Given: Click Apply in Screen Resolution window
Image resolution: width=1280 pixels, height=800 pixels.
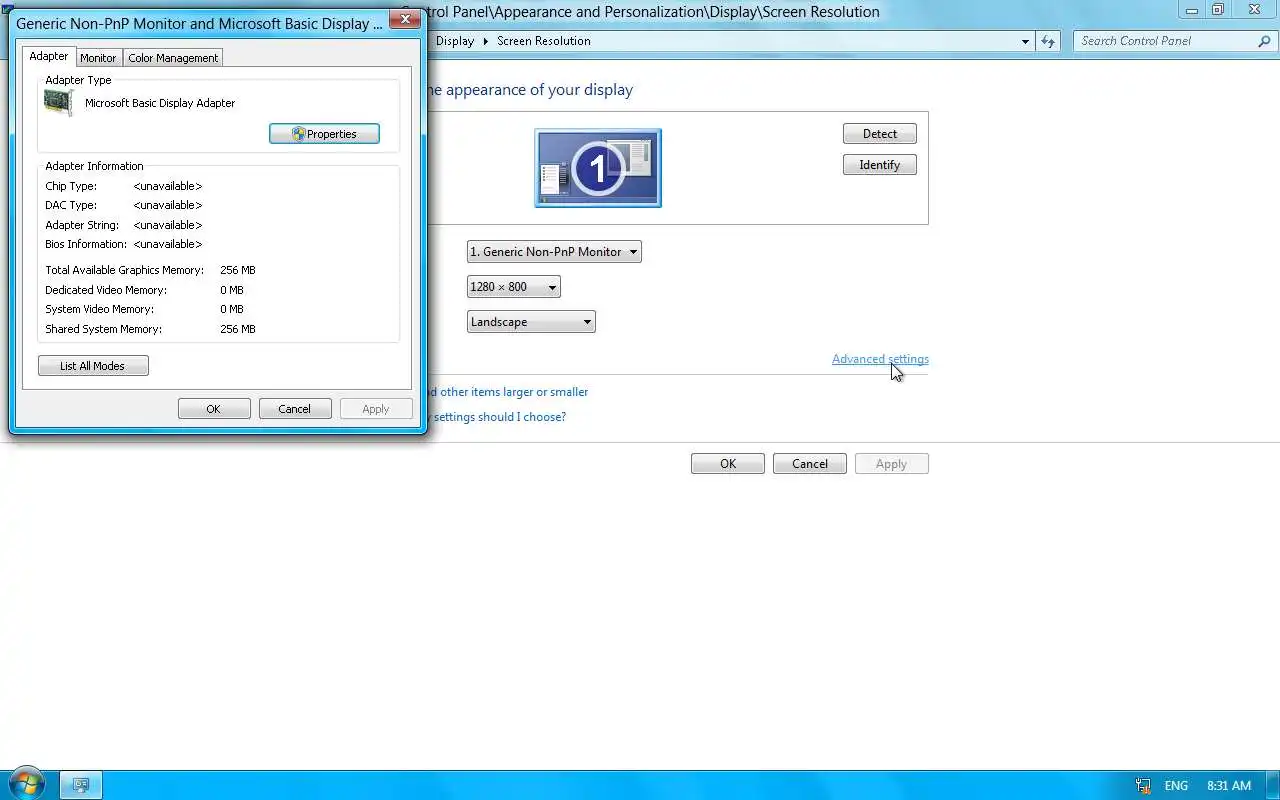Looking at the screenshot, I should (x=892, y=464).
